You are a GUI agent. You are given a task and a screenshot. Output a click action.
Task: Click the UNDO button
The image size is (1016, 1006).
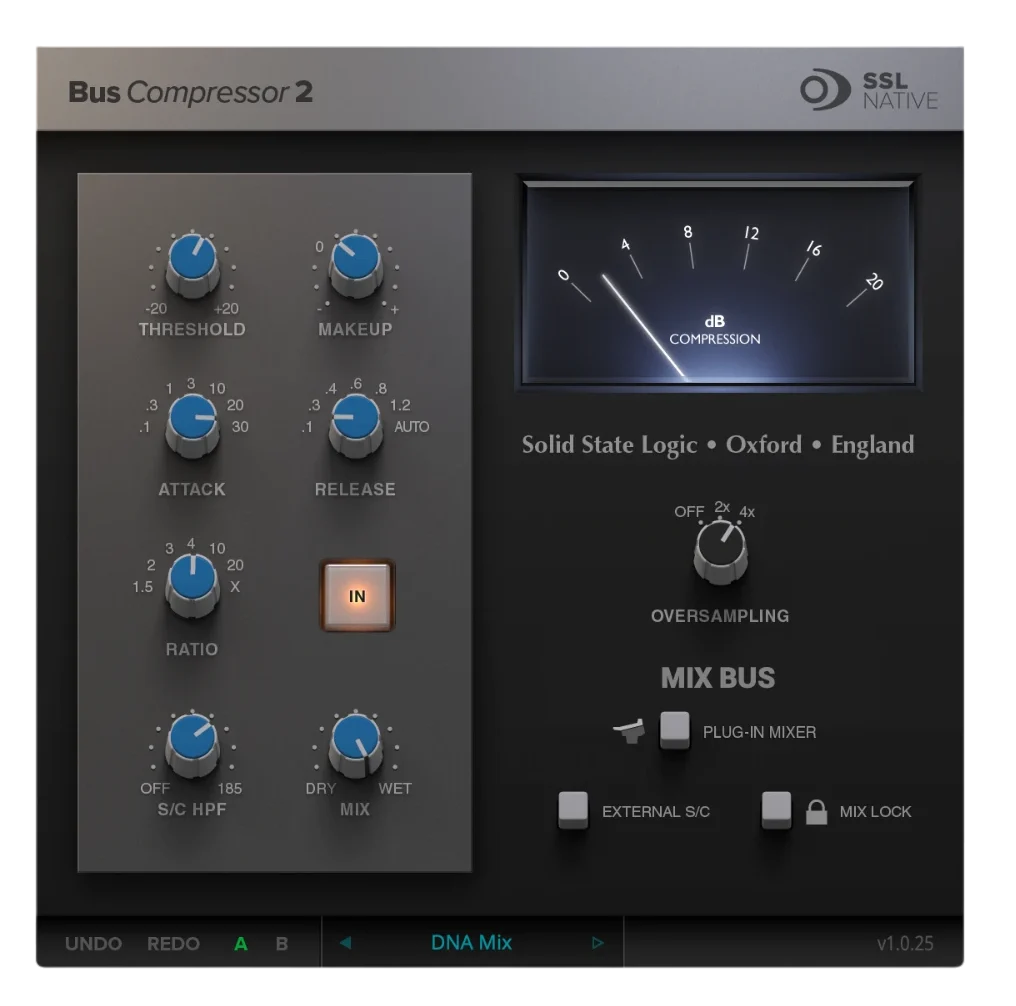click(x=93, y=944)
